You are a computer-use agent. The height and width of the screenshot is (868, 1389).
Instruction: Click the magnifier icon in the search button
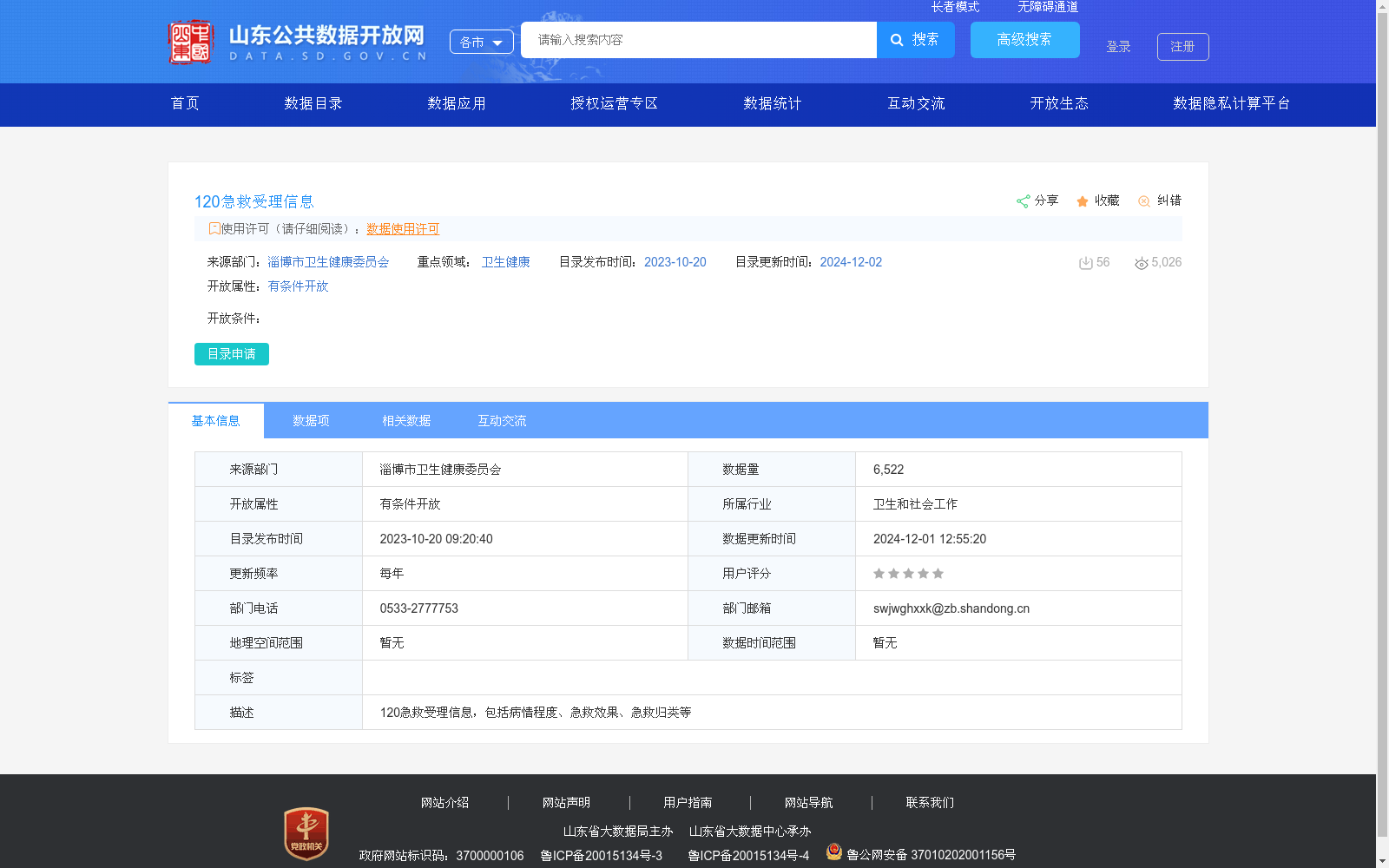898,40
